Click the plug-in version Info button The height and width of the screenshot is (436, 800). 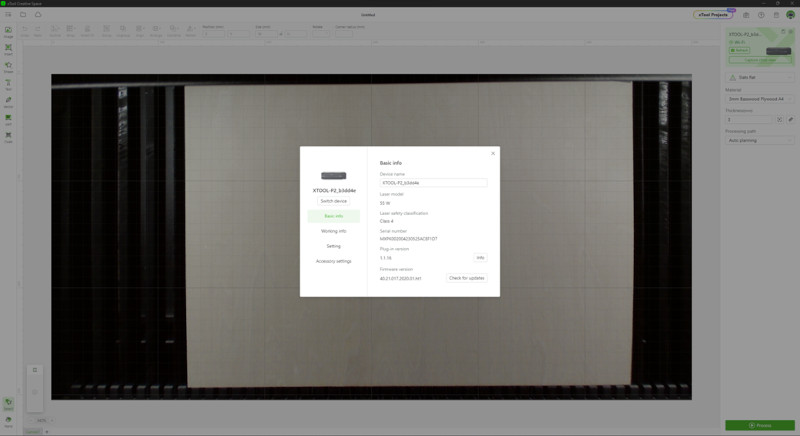pyautogui.click(x=480, y=258)
